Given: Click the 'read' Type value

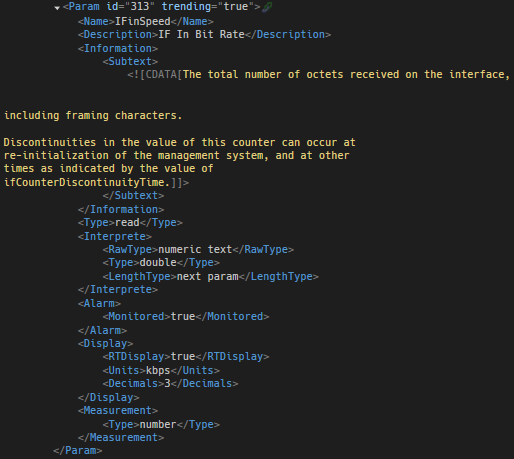Looking at the screenshot, I should click(127, 222).
